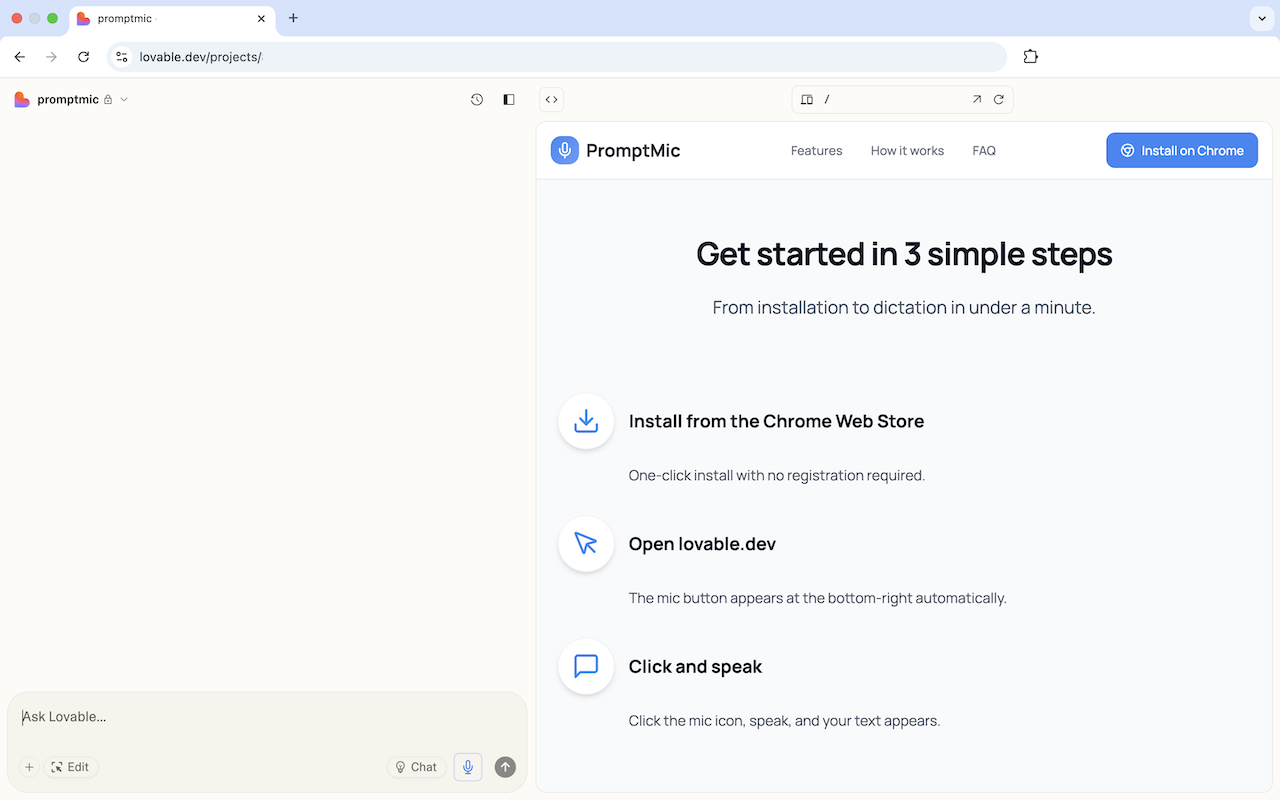The width and height of the screenshot is (1280, 800).
Task: Click the Lovable heart logo
Action: [22, 99]
